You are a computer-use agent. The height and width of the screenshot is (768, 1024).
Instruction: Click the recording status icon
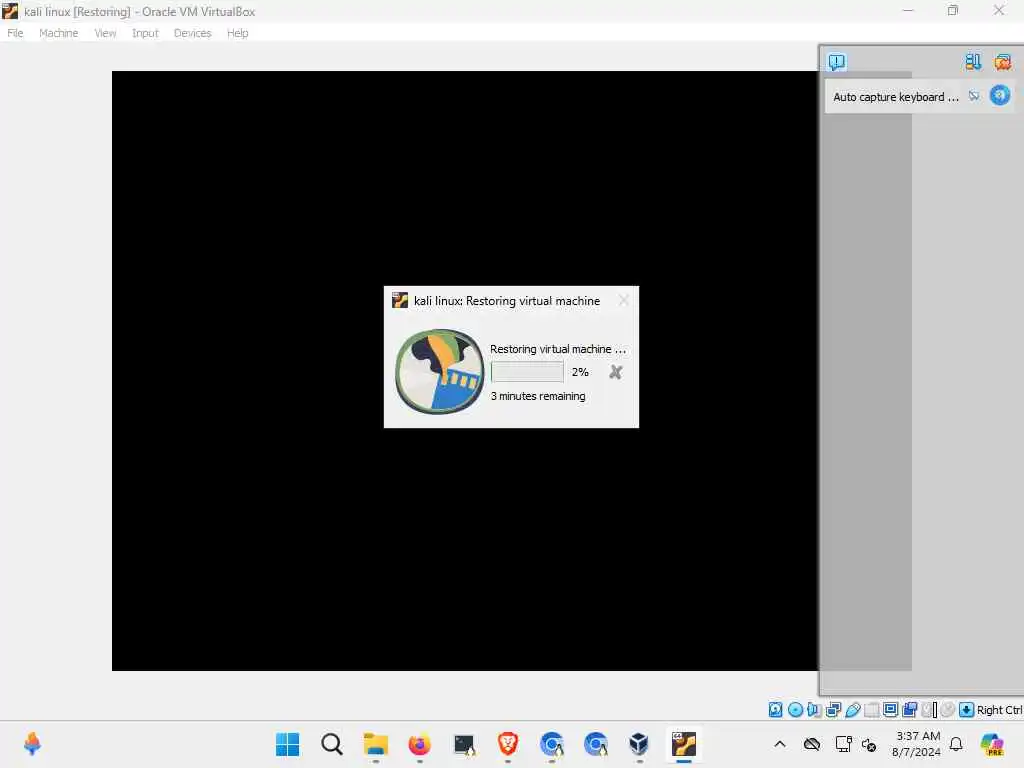click(909, 710)
